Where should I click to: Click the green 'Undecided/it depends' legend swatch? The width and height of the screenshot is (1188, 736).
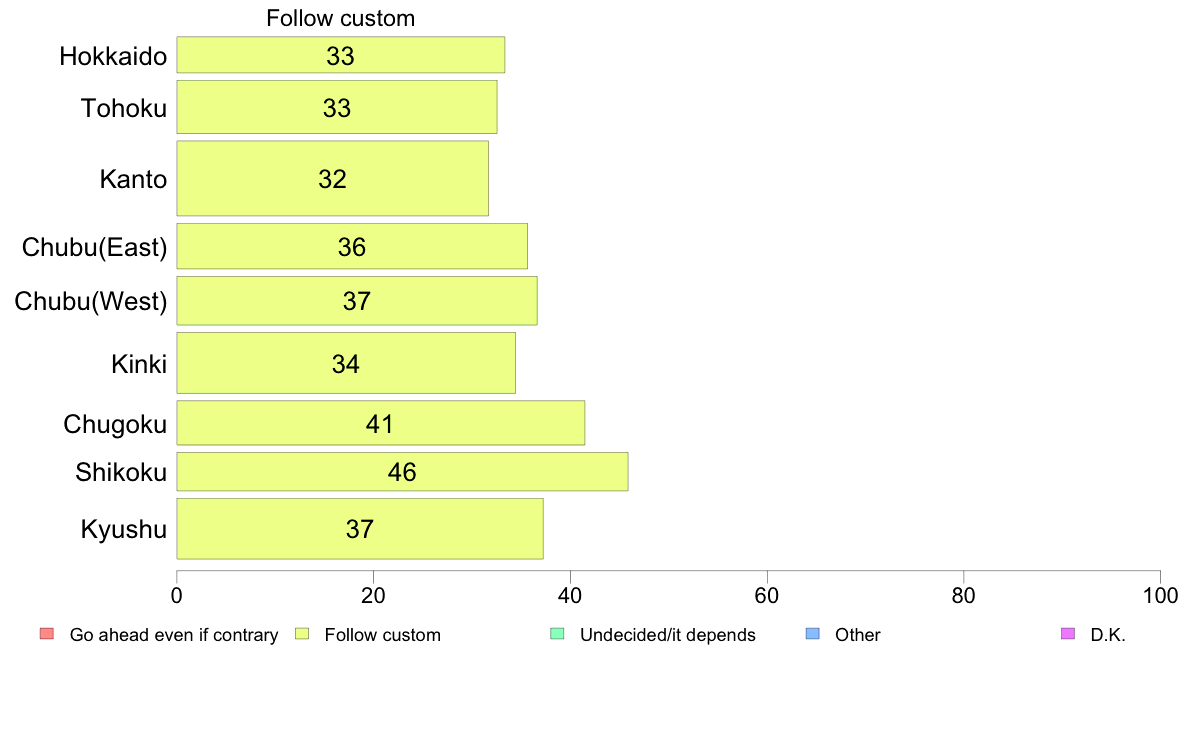558,634
